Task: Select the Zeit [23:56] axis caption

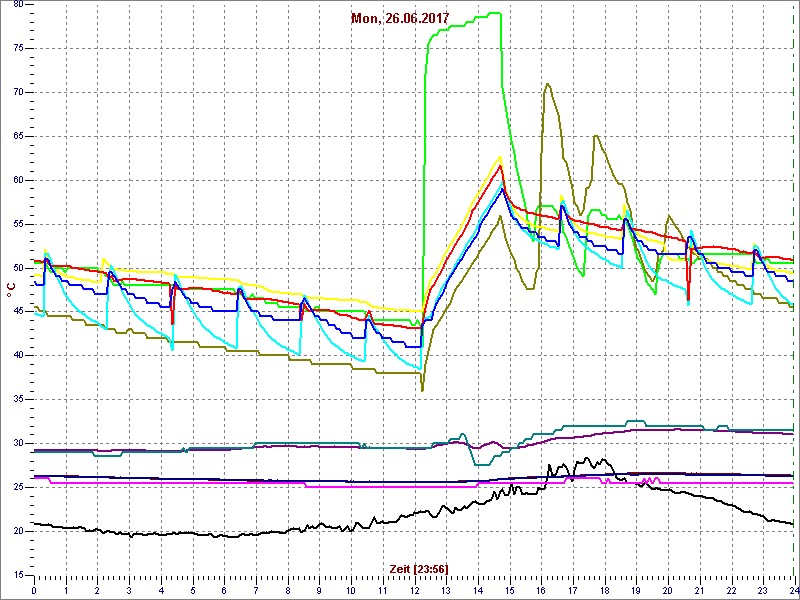Action: click(x=419, y=569)
